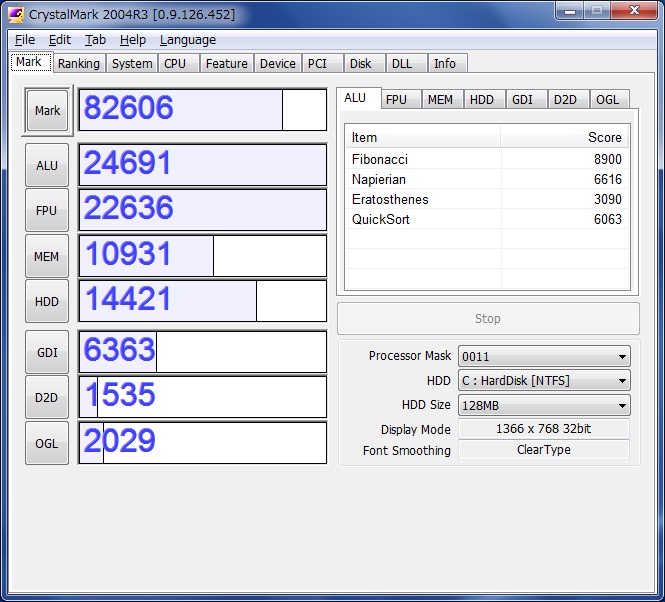665x602 pixels.
Task: Click the Score column header
Action: point(564,137)
